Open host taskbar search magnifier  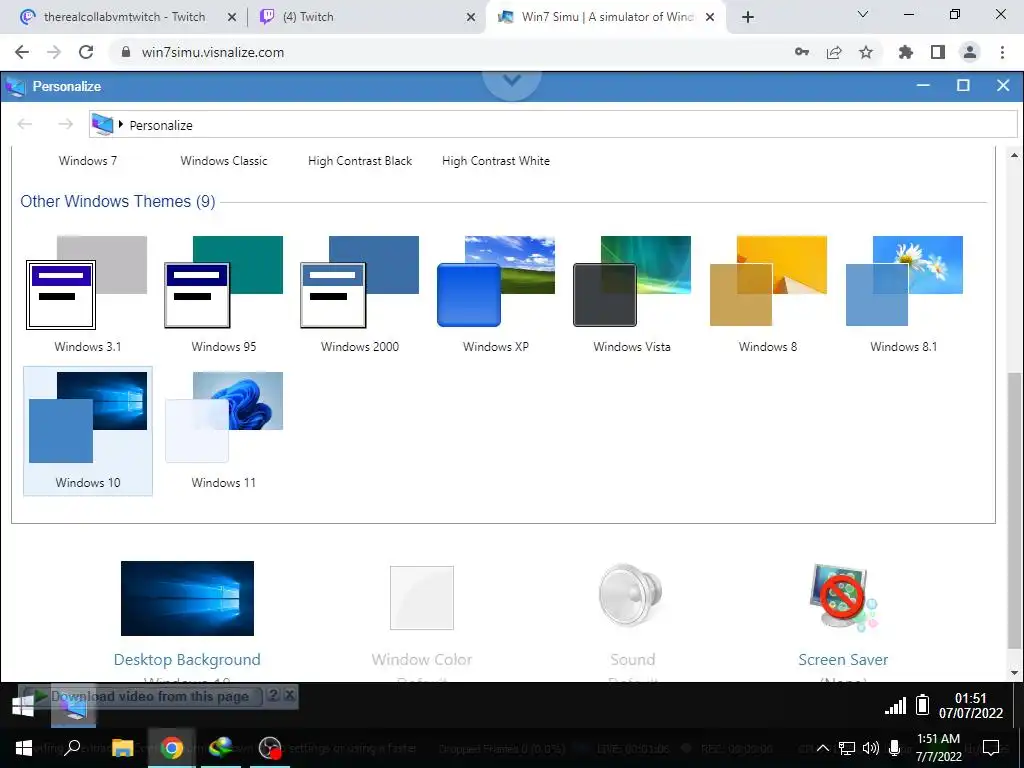point(72,747)
